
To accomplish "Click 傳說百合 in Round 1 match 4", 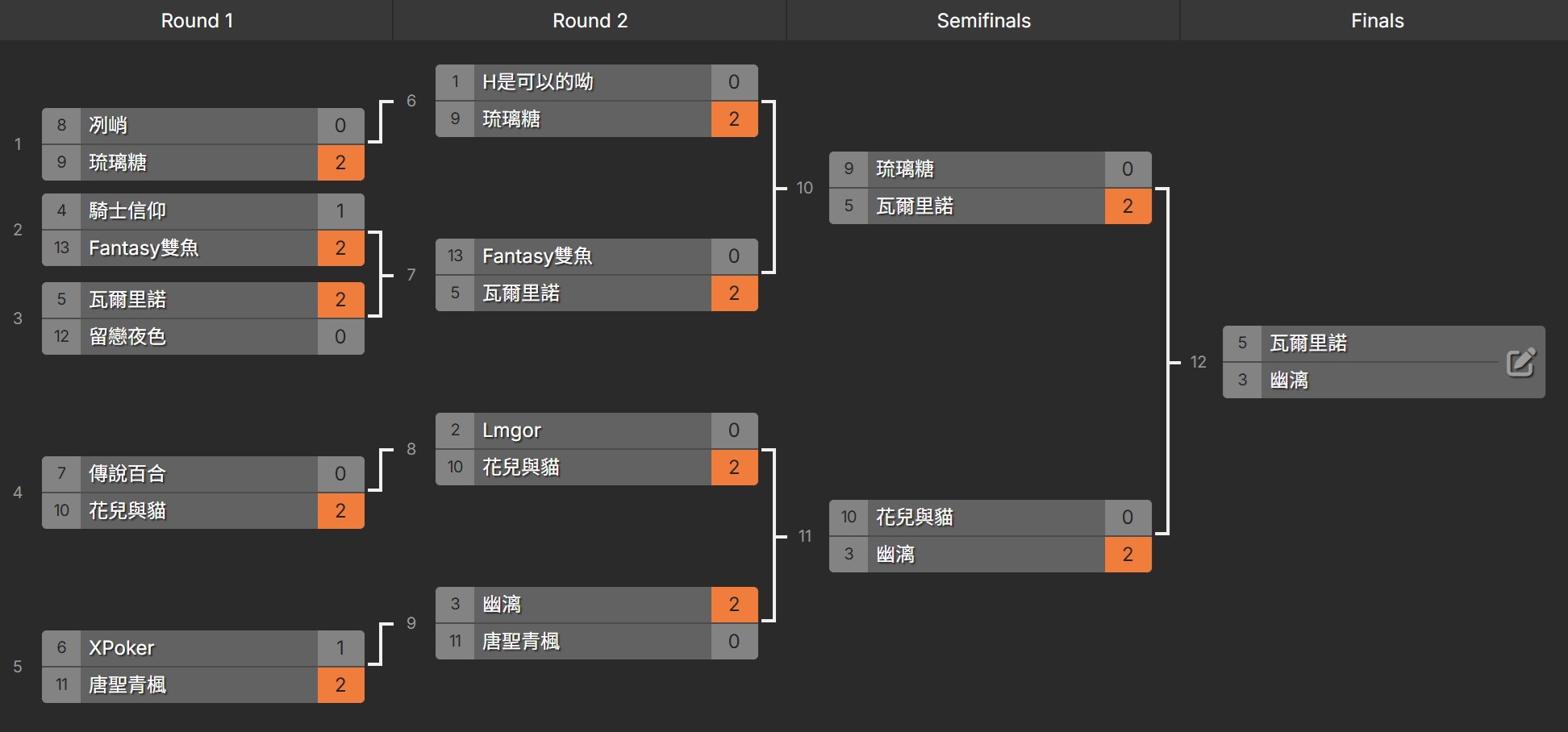I will [127, 474].
